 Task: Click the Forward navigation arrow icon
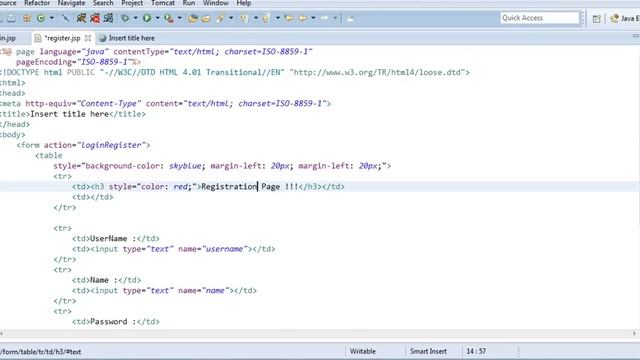325,18
